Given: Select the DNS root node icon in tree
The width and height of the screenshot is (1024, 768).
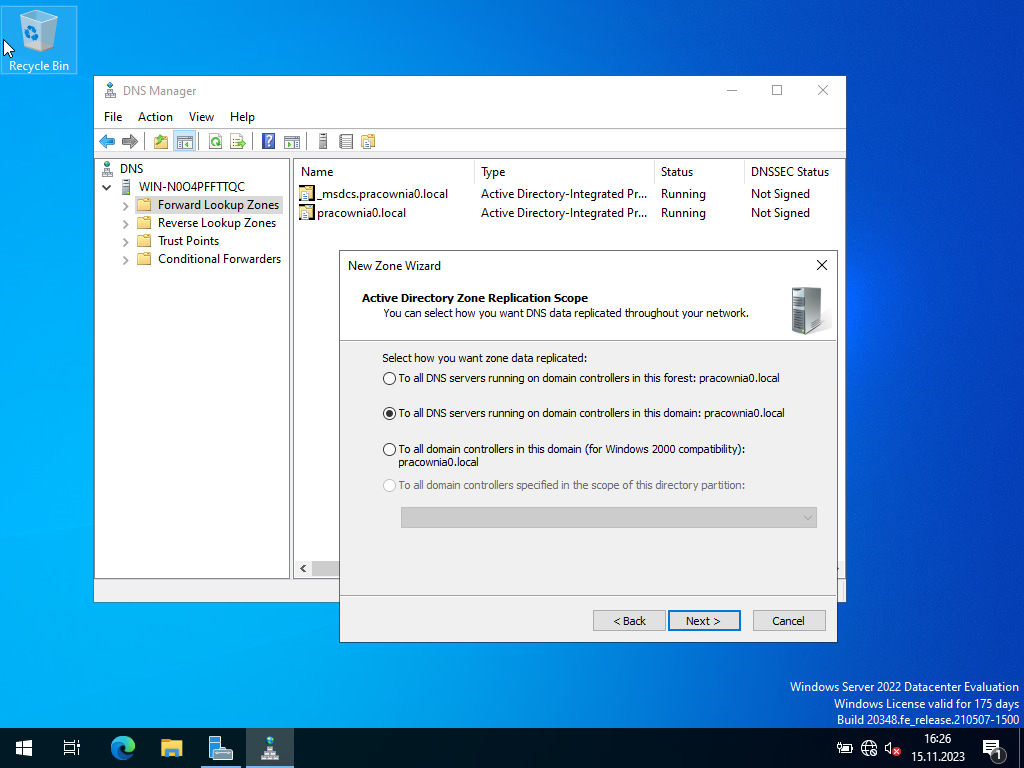Looking at the screenshot, I should (108, 169).
